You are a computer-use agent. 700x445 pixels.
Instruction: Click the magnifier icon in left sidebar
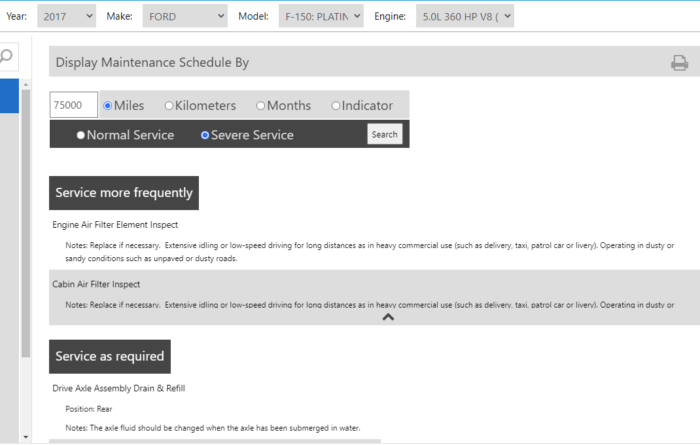[6, 58]
